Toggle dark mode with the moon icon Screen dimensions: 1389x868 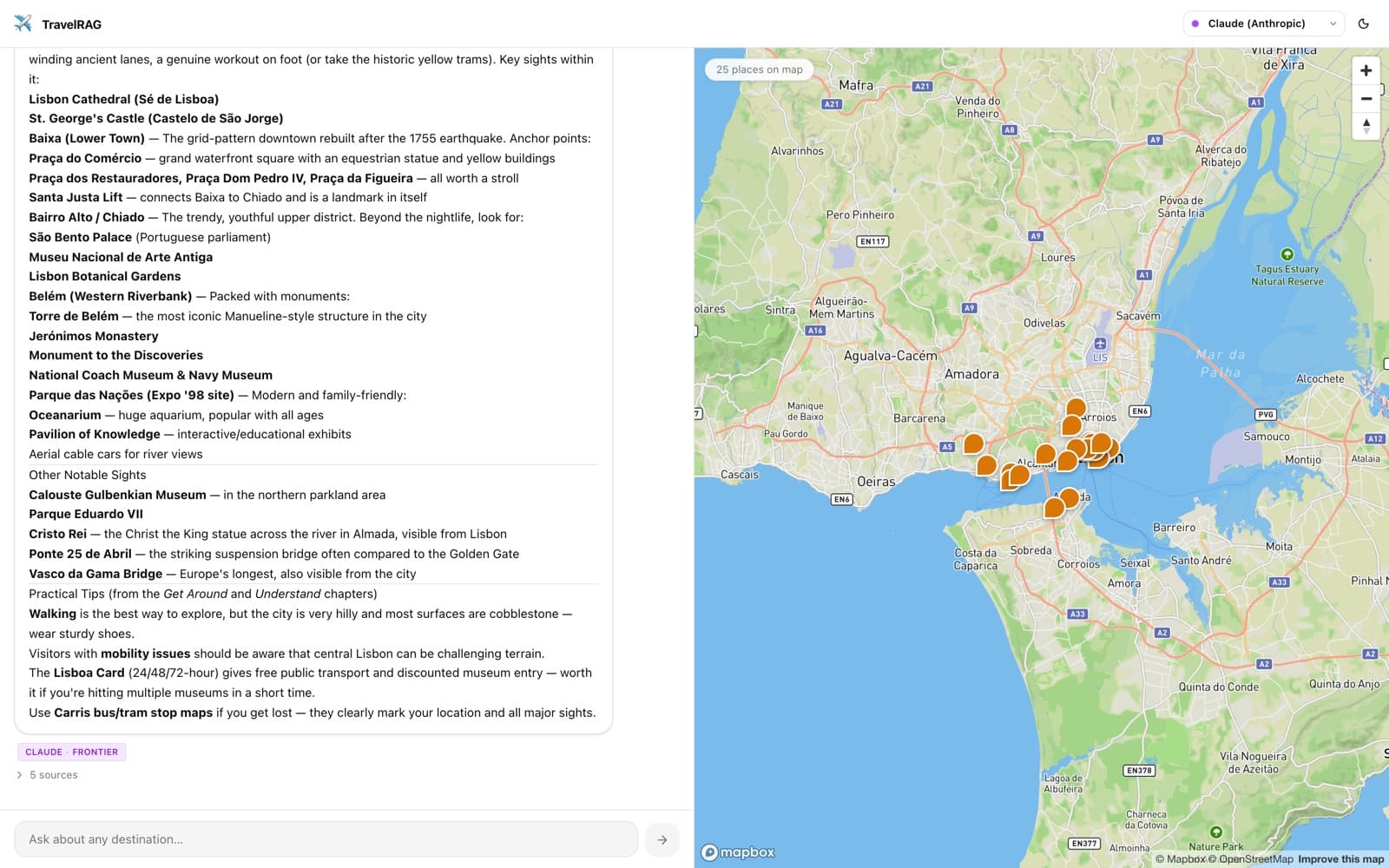[x=1364, y=23]
